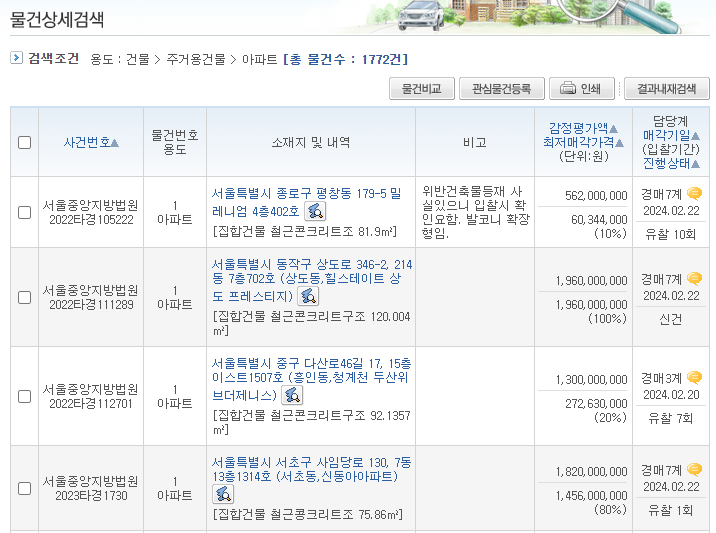Open map icon for 다산로46길 17 listing
This screenshot has height=533, width=716.
click(292, 395)
